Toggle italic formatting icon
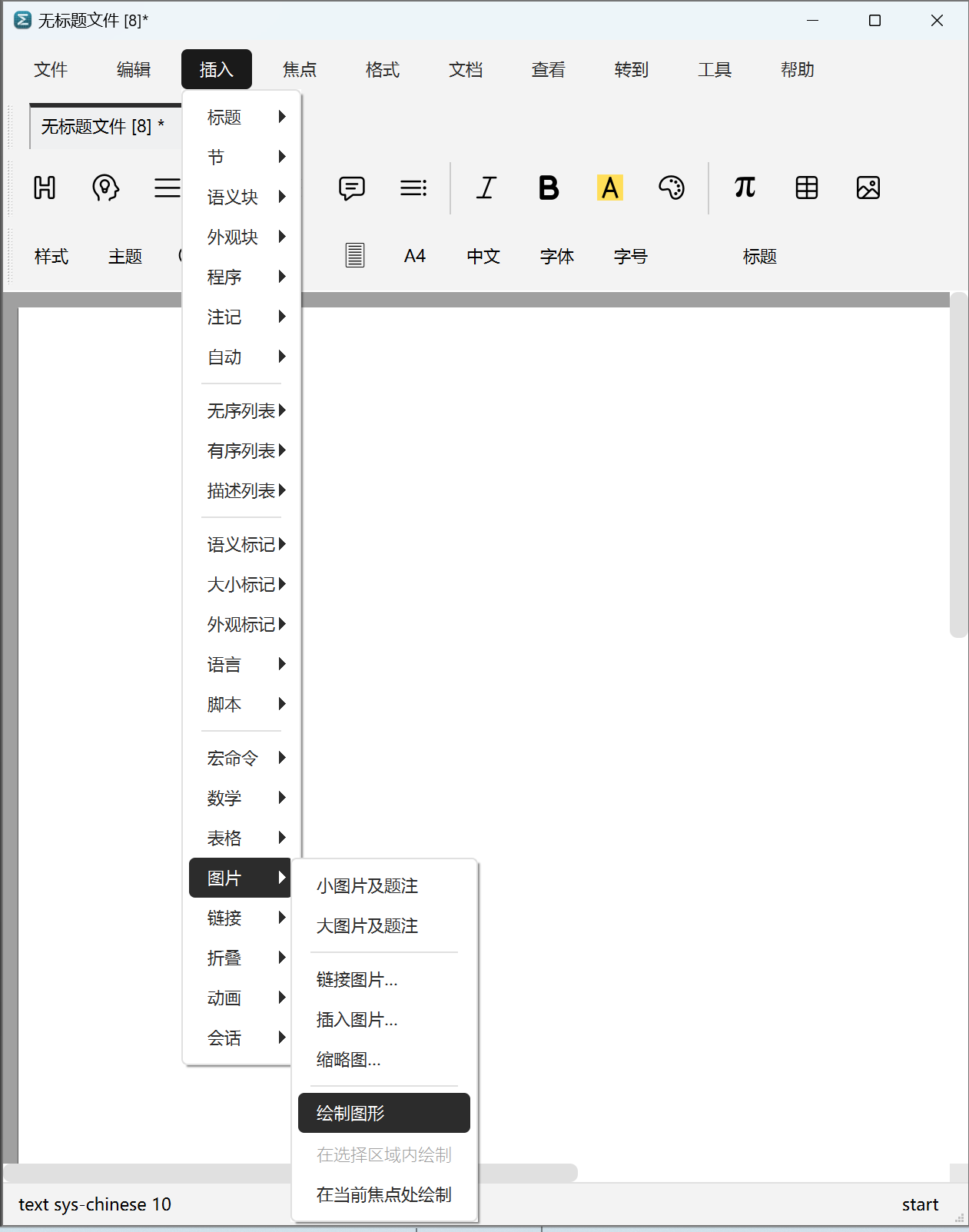 pyautogui.click(x=486, y=188)
